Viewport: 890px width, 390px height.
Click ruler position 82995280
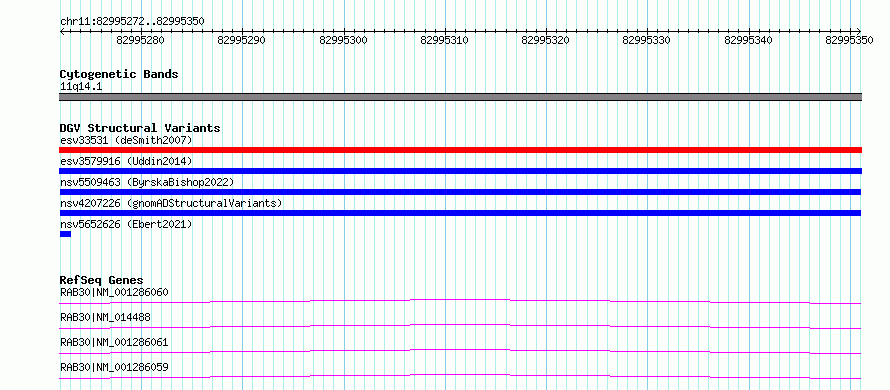pyautogui.click(x=140, y=40)
